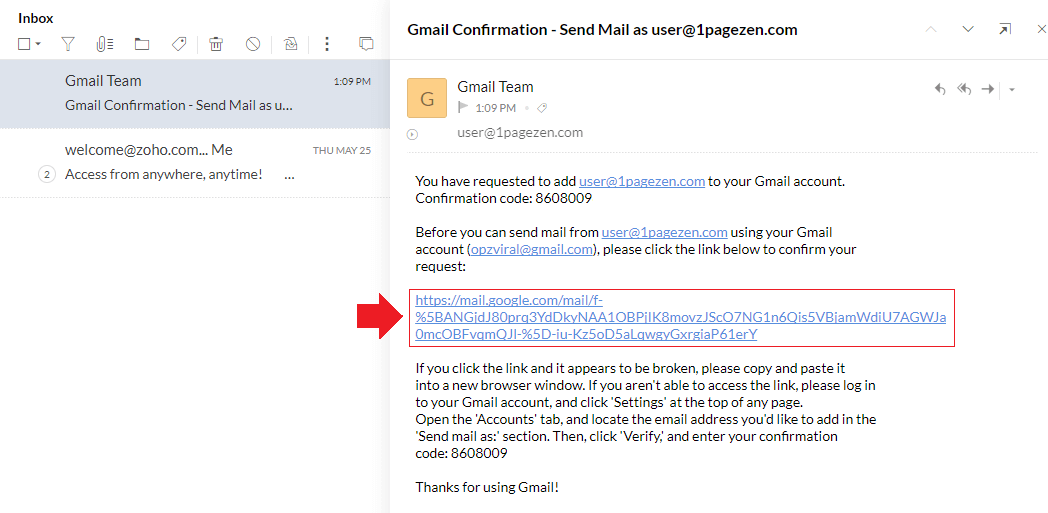Viewport: 1048px width, 513px height.
Task: Click the Reply All icon
Action: click(964, 90)
